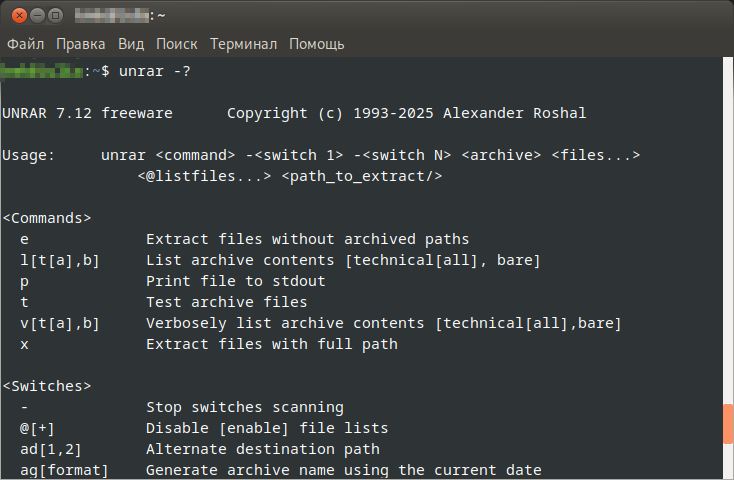Screen dimensions: 734x480
Task: Open the Правка menu
Action: [81, 44]
